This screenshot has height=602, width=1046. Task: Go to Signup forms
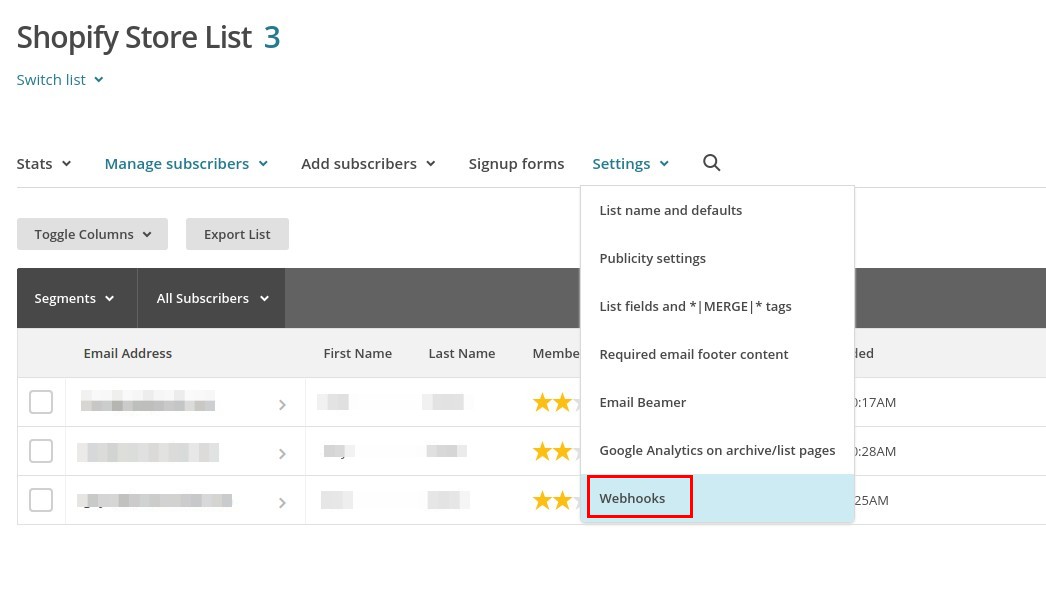pos(516,164)
